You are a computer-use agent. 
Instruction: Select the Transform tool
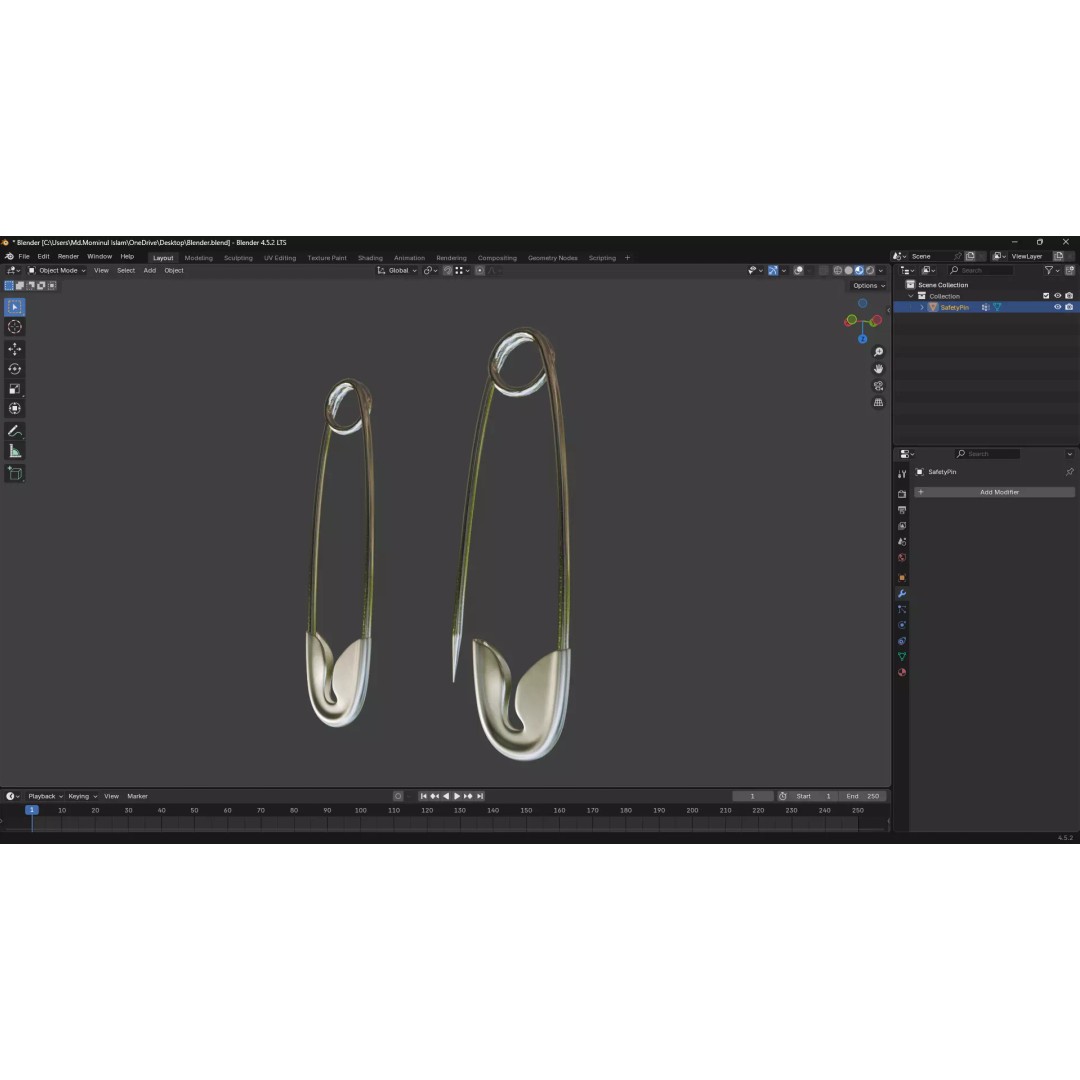click(x=14, y=409)
